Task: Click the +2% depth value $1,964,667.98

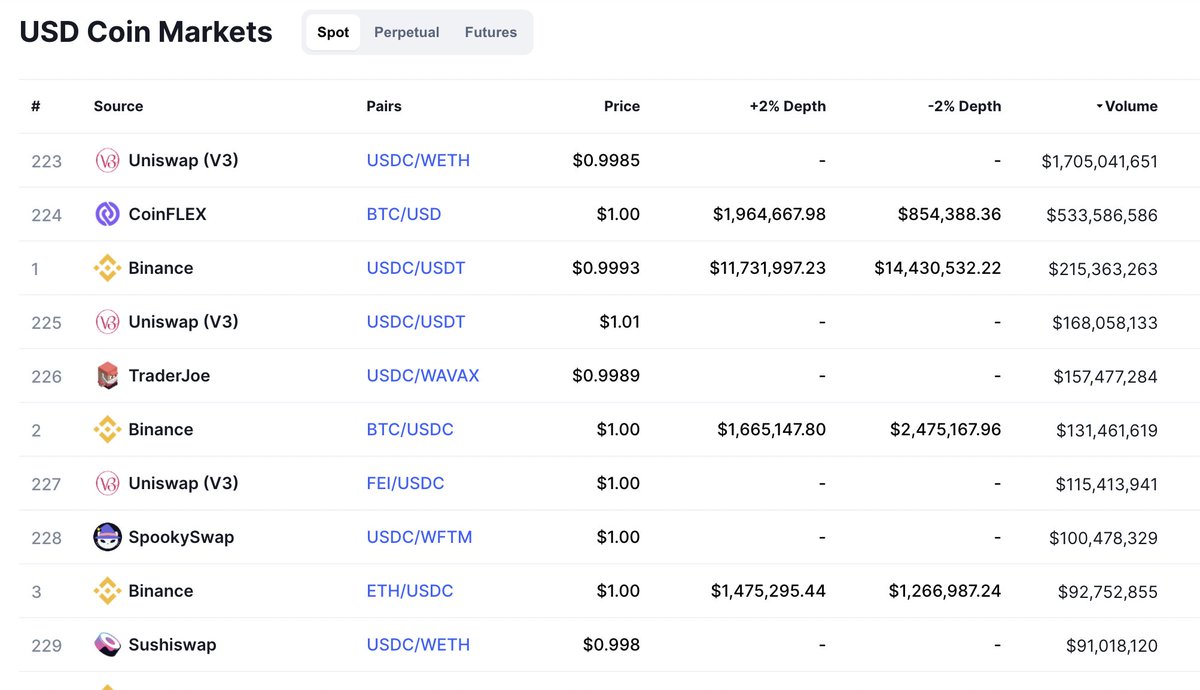Action: [770, 214]
